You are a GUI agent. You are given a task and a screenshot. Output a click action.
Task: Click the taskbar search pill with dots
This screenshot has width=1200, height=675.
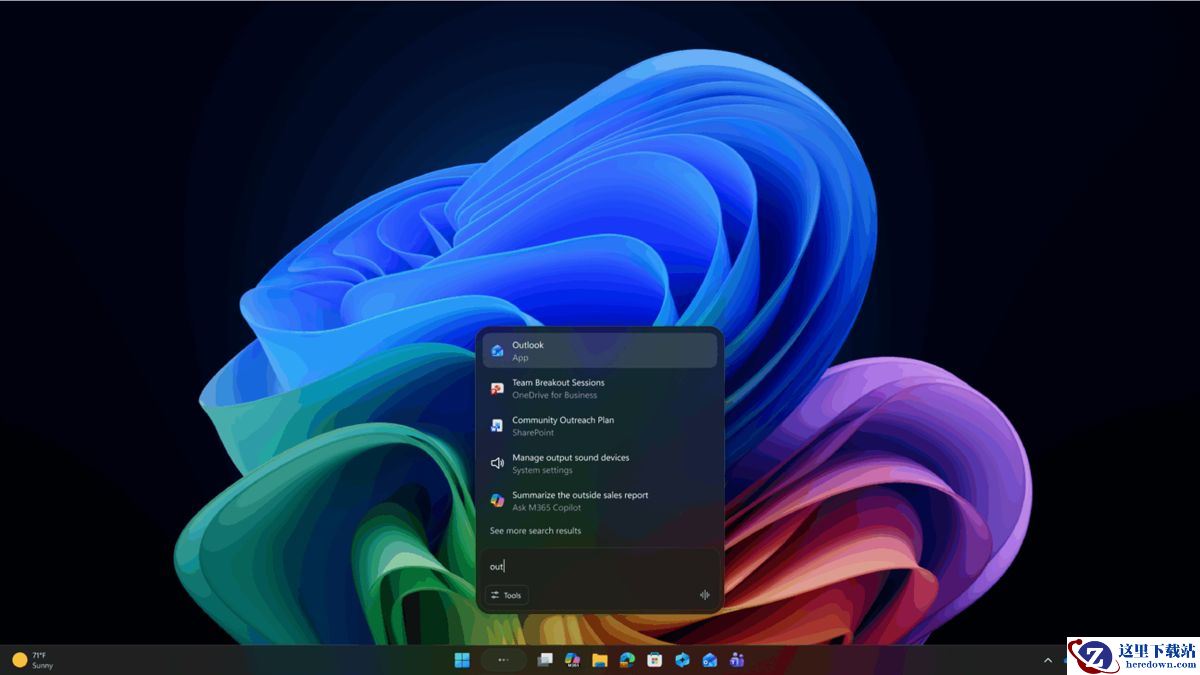[x=503, y=660]
